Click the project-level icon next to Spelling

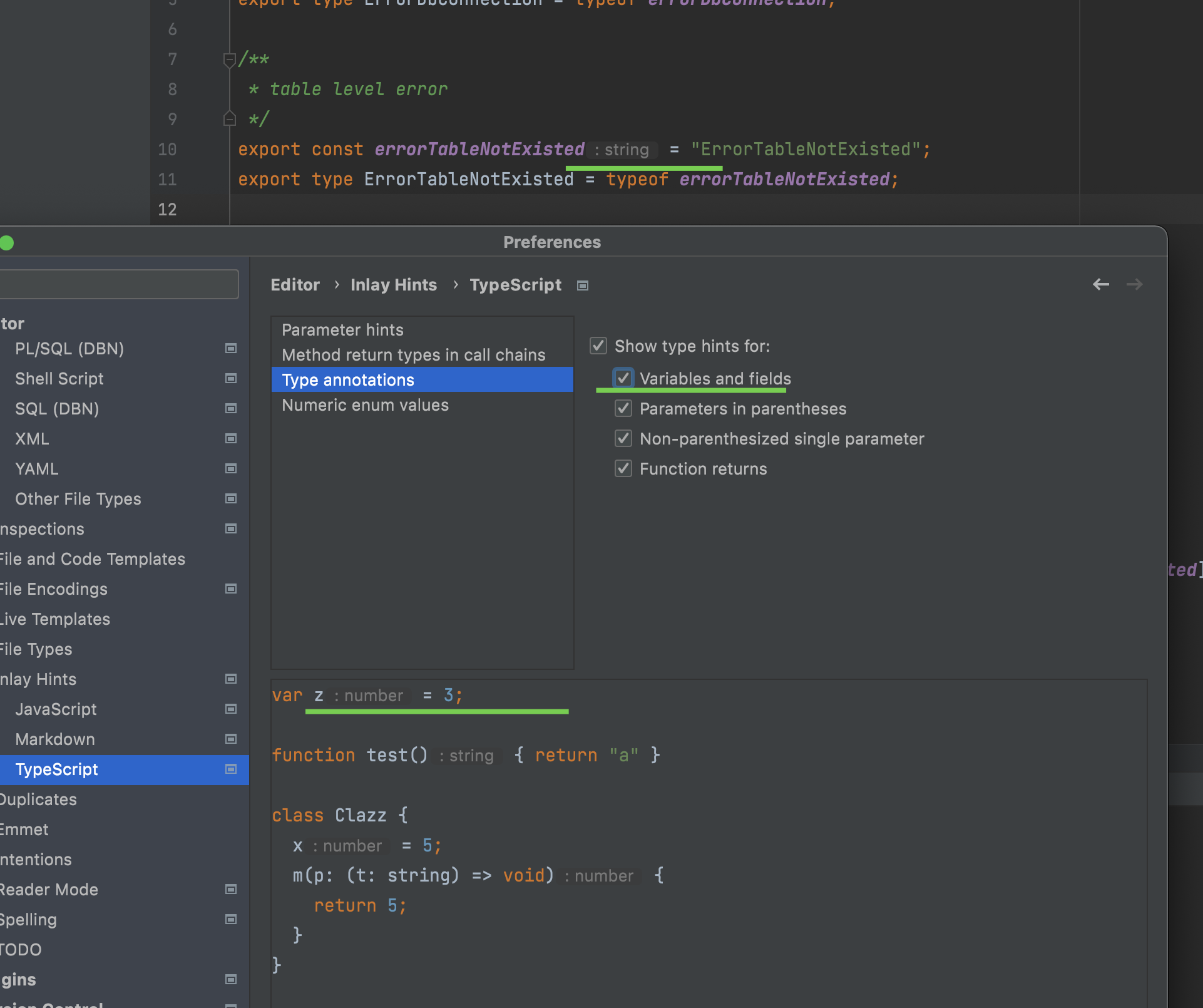231,919
